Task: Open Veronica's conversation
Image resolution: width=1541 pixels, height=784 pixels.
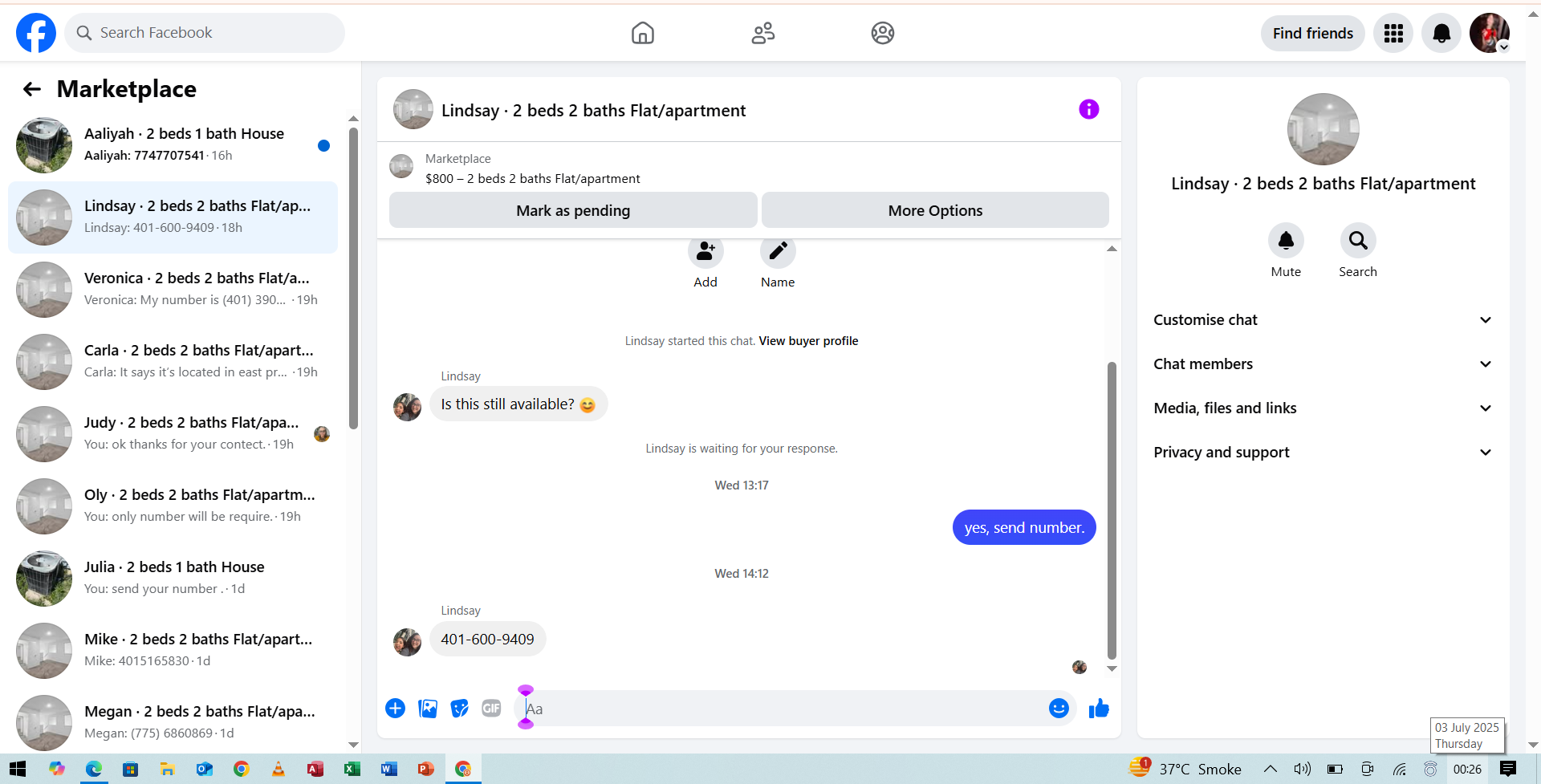Action: click(x=173, y=290)
